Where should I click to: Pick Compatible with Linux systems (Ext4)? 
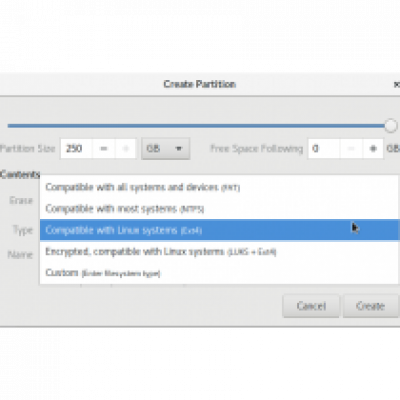click(219, 230)
